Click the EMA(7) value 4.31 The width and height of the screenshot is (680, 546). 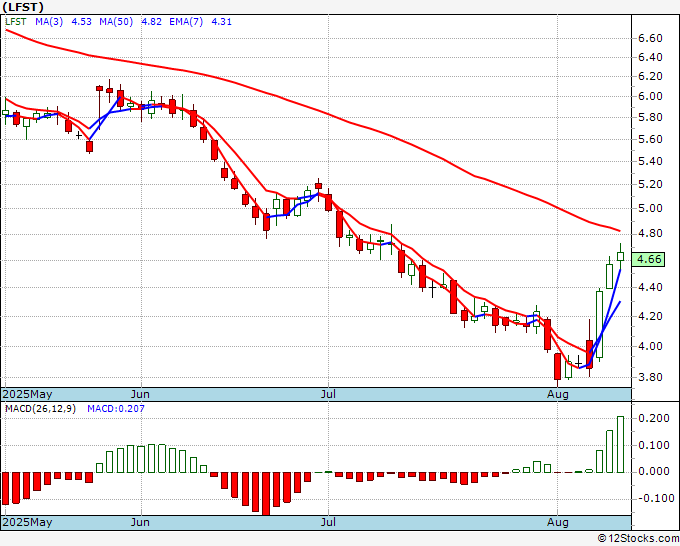[x=221, y=22]
